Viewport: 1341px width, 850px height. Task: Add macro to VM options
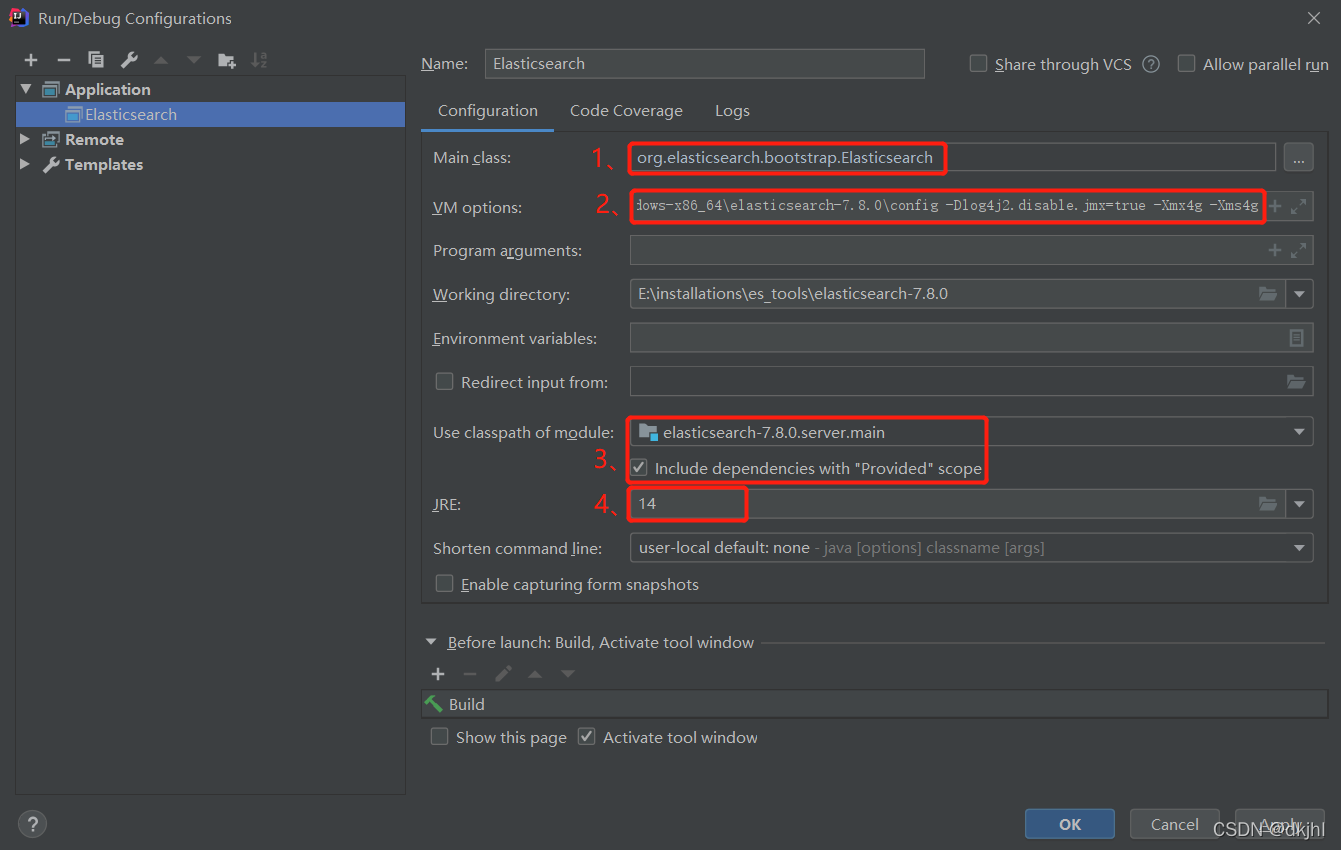[x=1275, y=207]
